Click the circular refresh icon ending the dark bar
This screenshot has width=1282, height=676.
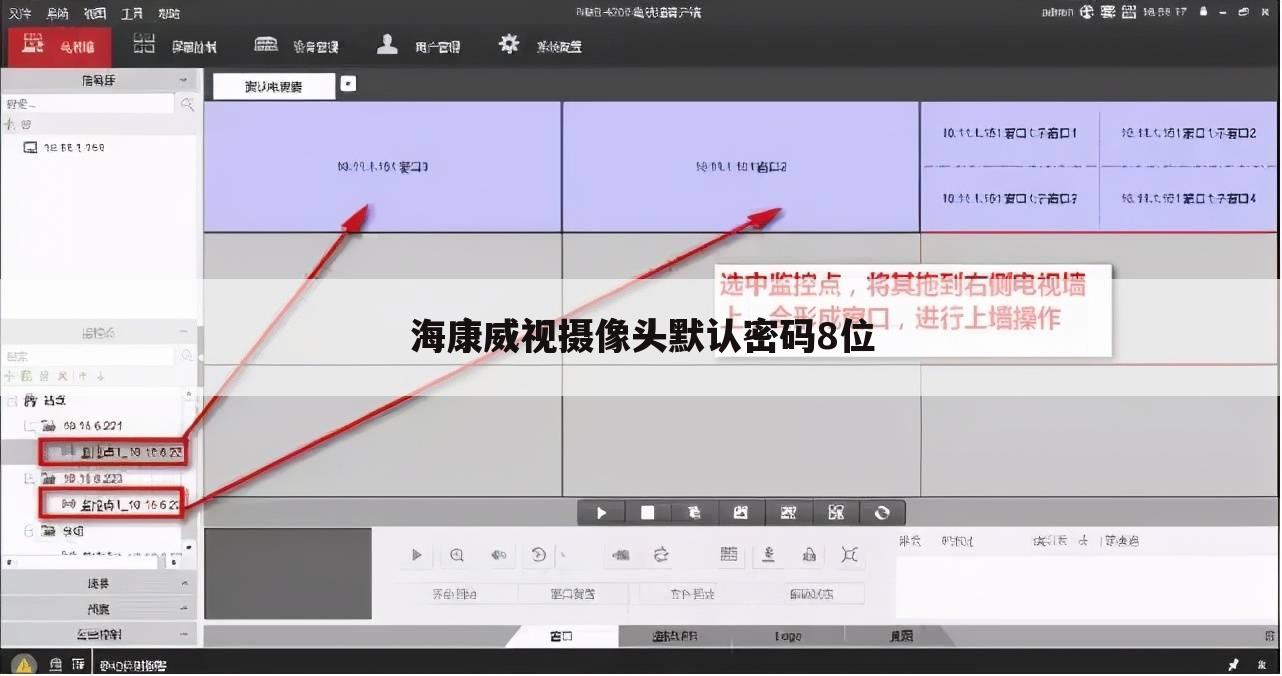click(882, 513)
